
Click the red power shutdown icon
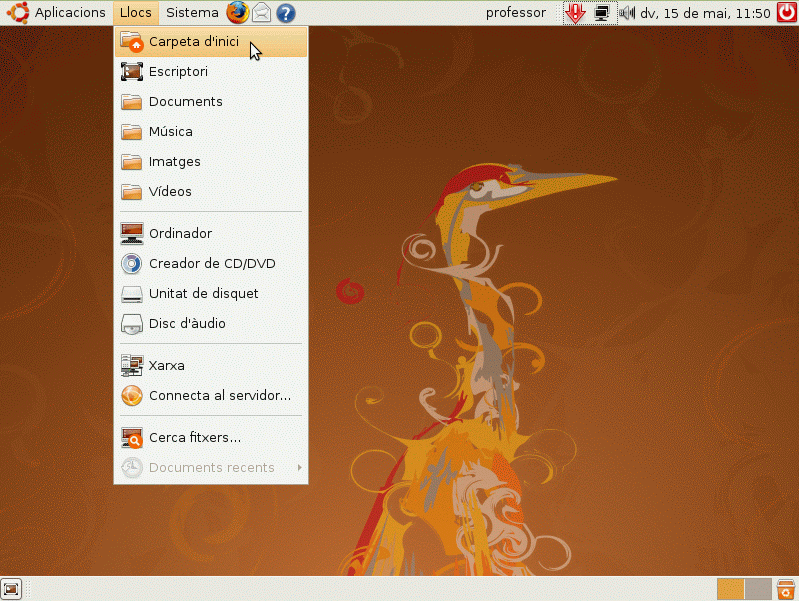click(786, 13)
